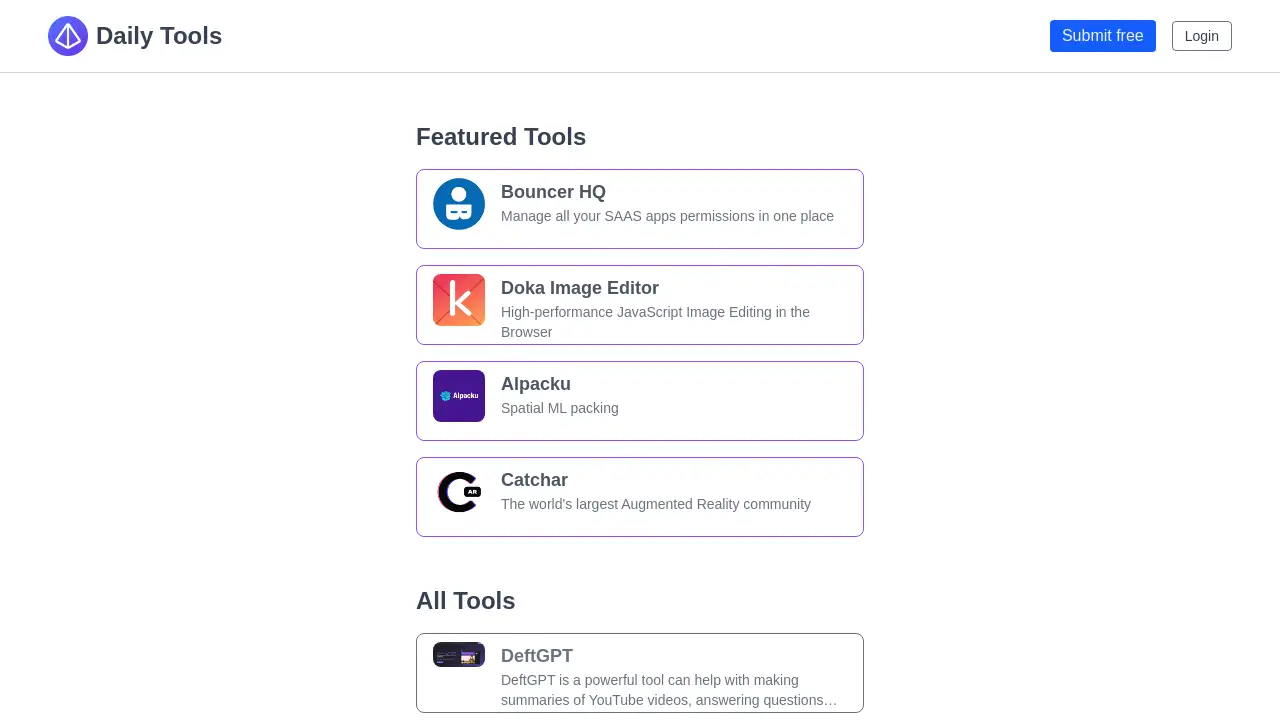Click the DeftGPT description text
Image resolution: width=1280 pixels, height=720 pixels.
(x=669, y=690)
